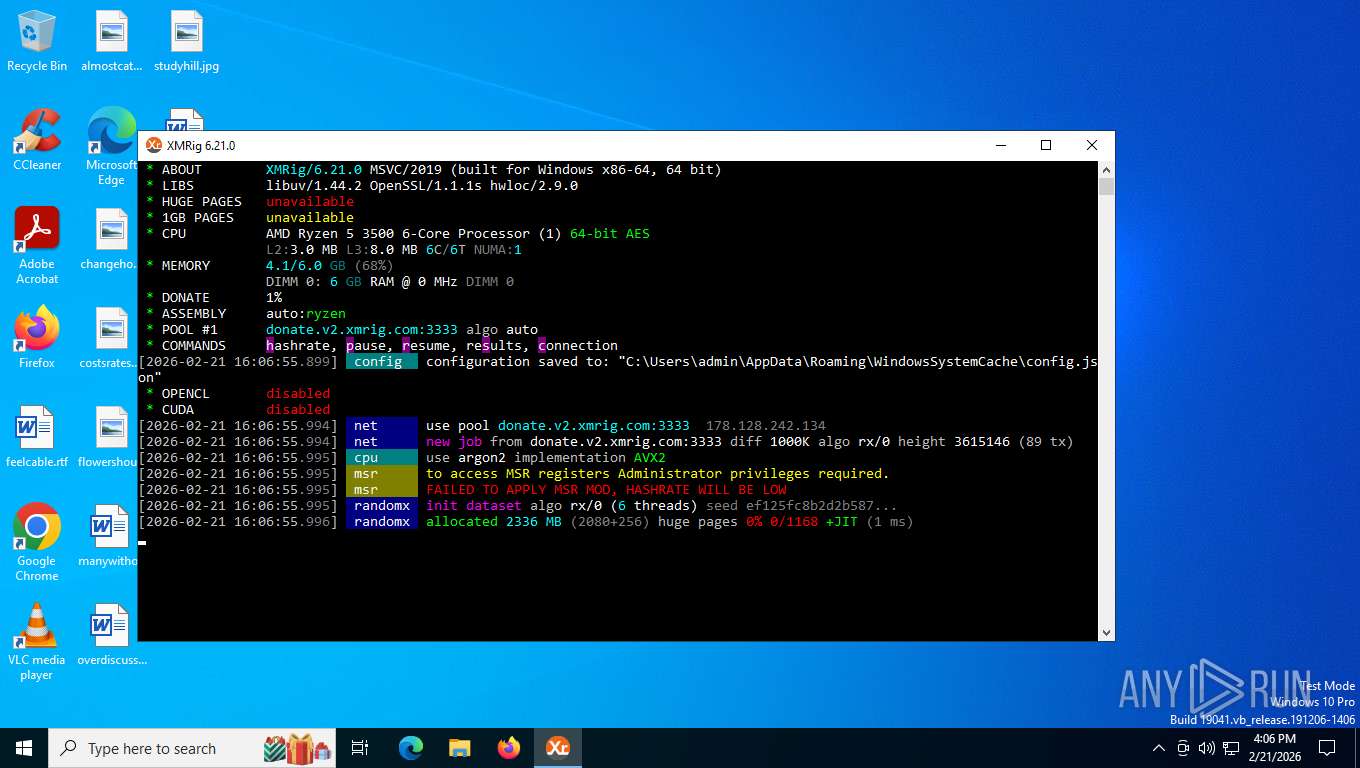The image size is (1360, 768).
Task: Click the 'cpu' tag in the log
Action: pos(382,457)
